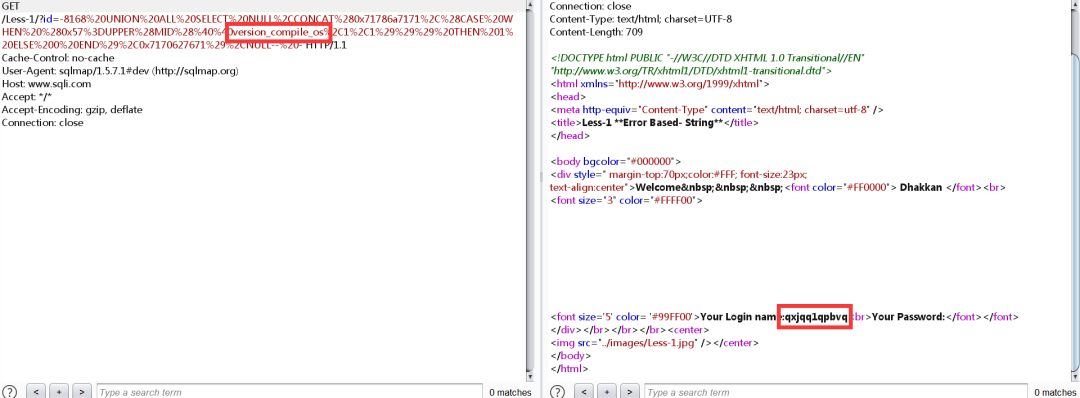Click request pane scrollbar up arrow
Viewport: 1080px width, 398px height.
click(x=530, y=5)
